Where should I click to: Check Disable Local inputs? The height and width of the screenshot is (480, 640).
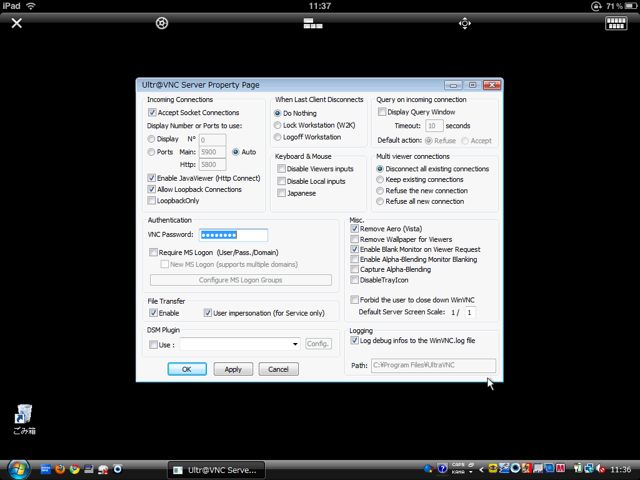click(281, 181)
